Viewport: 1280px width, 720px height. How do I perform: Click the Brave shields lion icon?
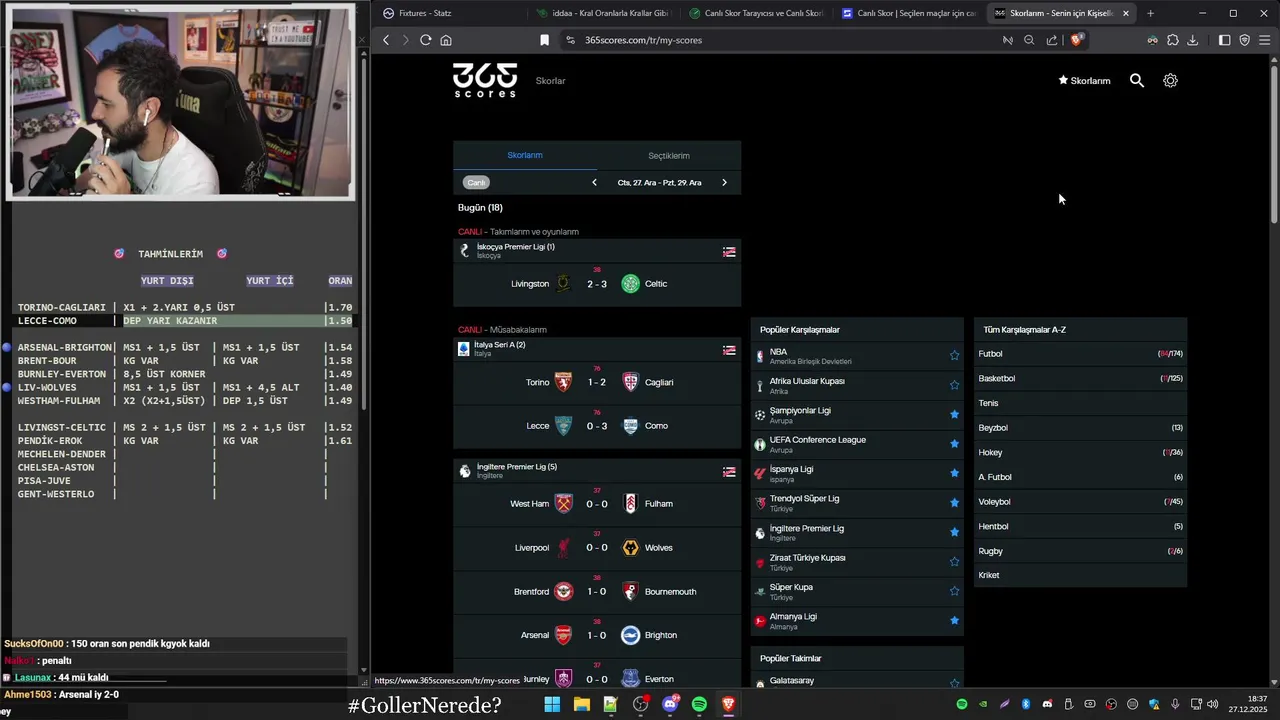1076,40
